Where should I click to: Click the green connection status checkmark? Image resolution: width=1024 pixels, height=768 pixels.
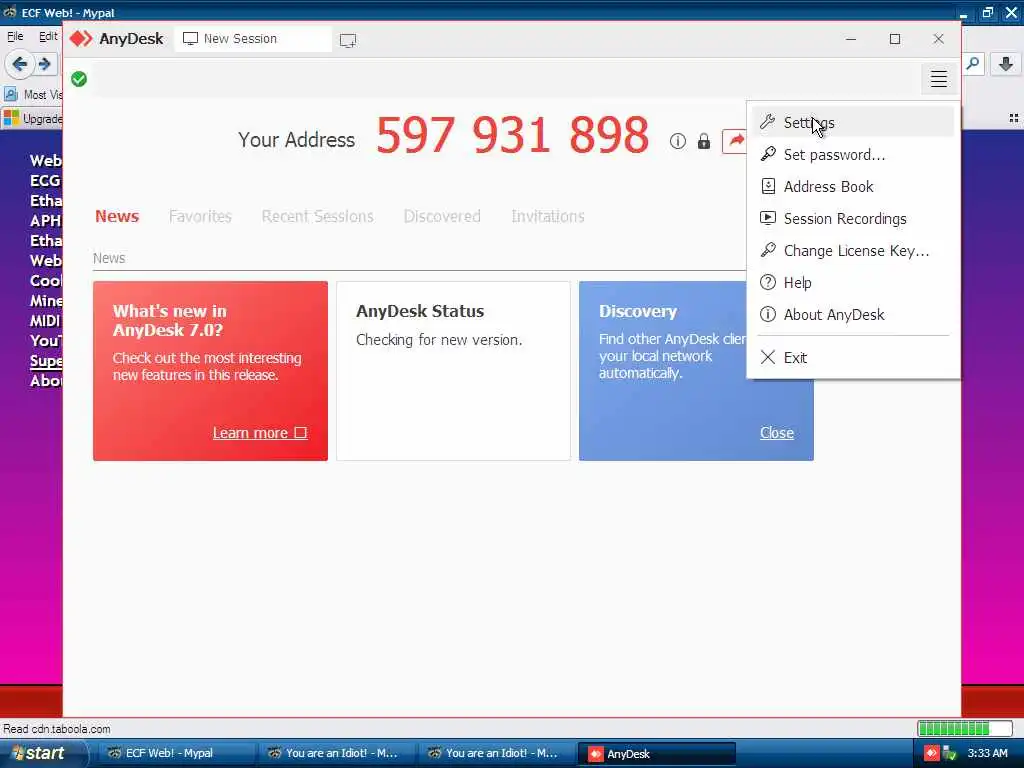[x=79, y=79]
